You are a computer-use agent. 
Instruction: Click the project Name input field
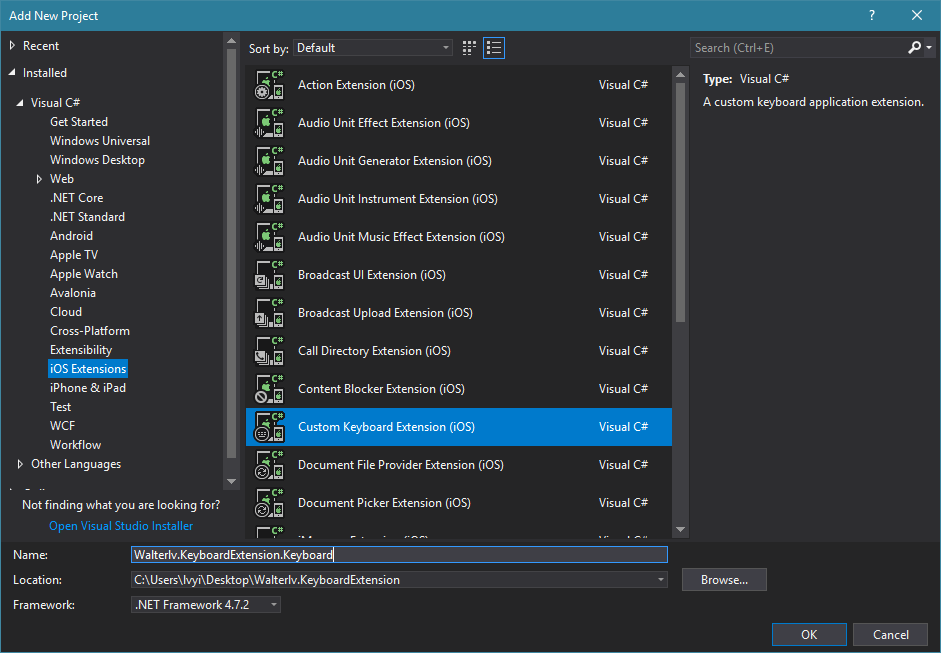point(399,555)
